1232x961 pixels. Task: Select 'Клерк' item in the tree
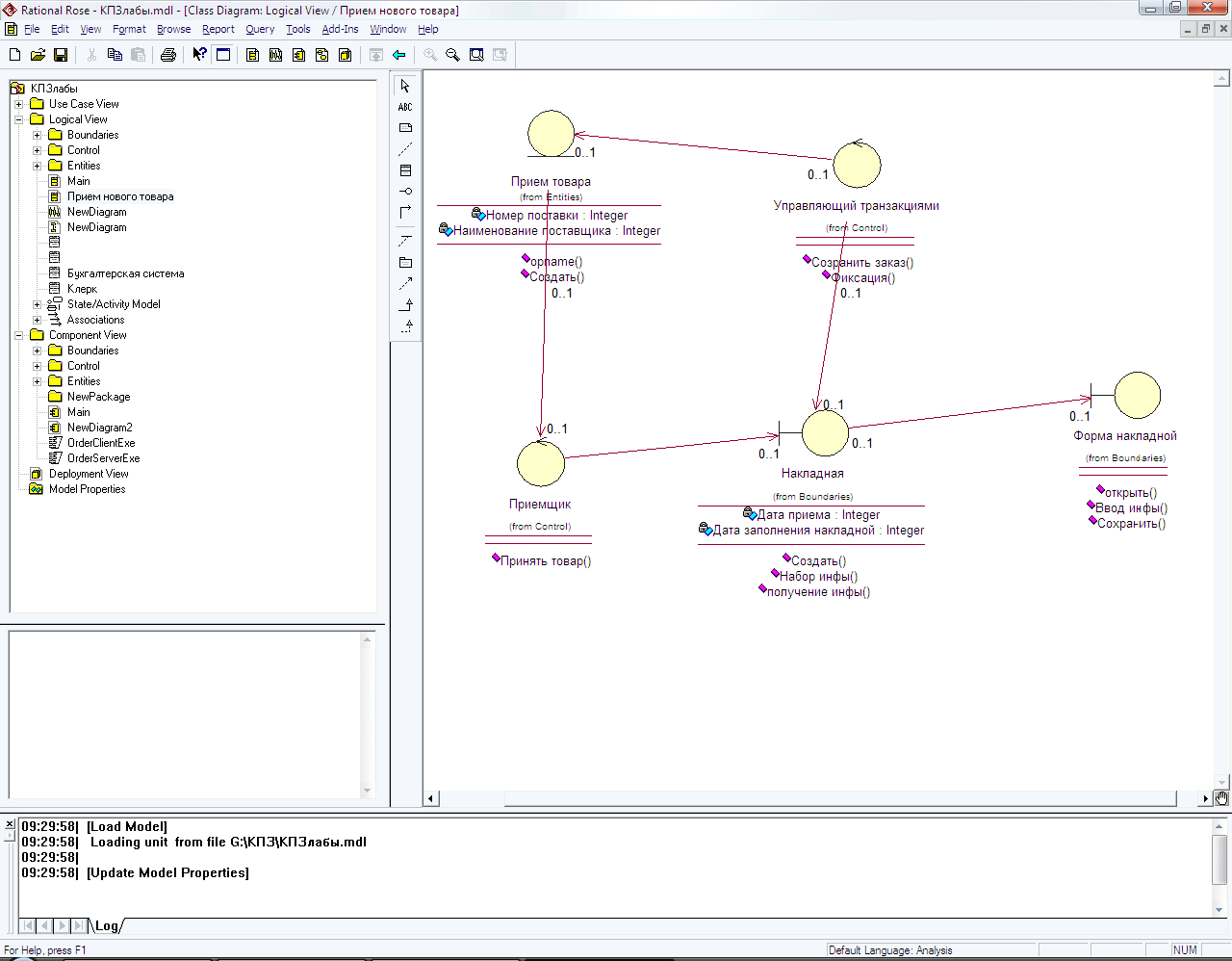pos(82,289)
